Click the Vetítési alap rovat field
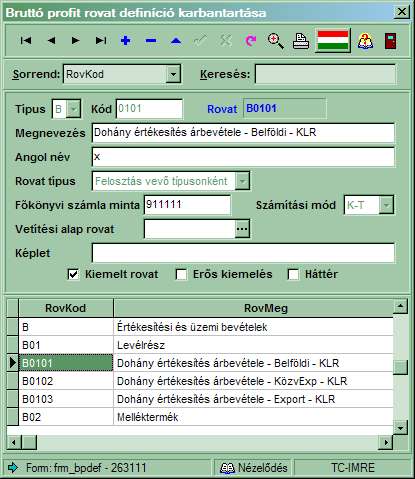Screen dimensions: 415x479 click(x=190, y=229)
